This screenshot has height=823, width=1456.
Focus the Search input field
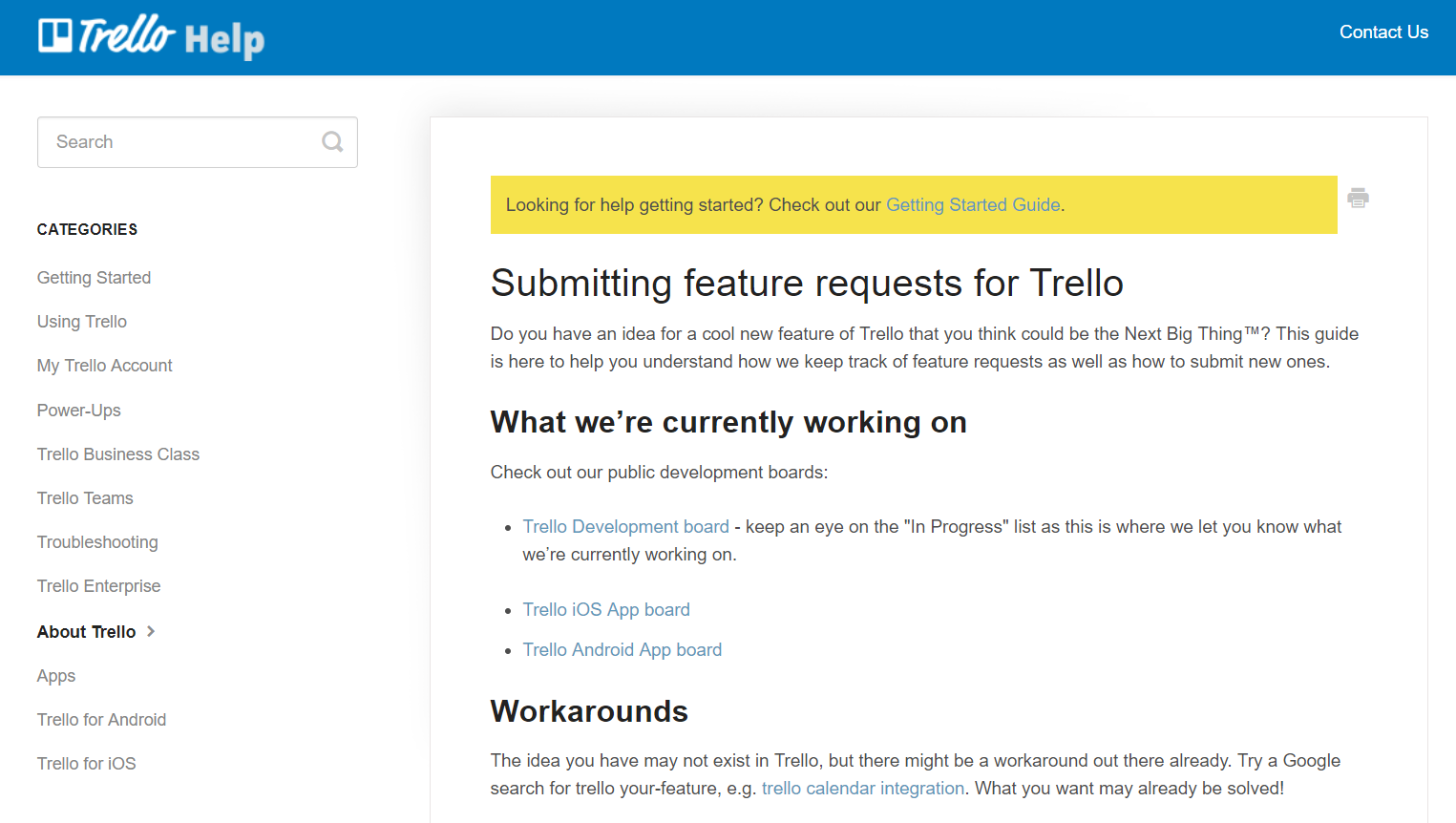click(197, 142)
